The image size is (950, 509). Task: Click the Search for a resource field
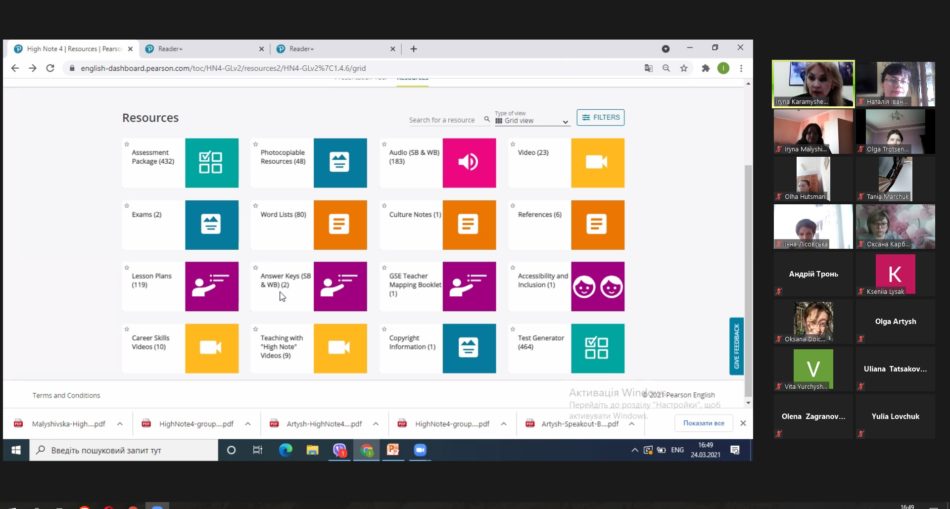click(442, 120)
